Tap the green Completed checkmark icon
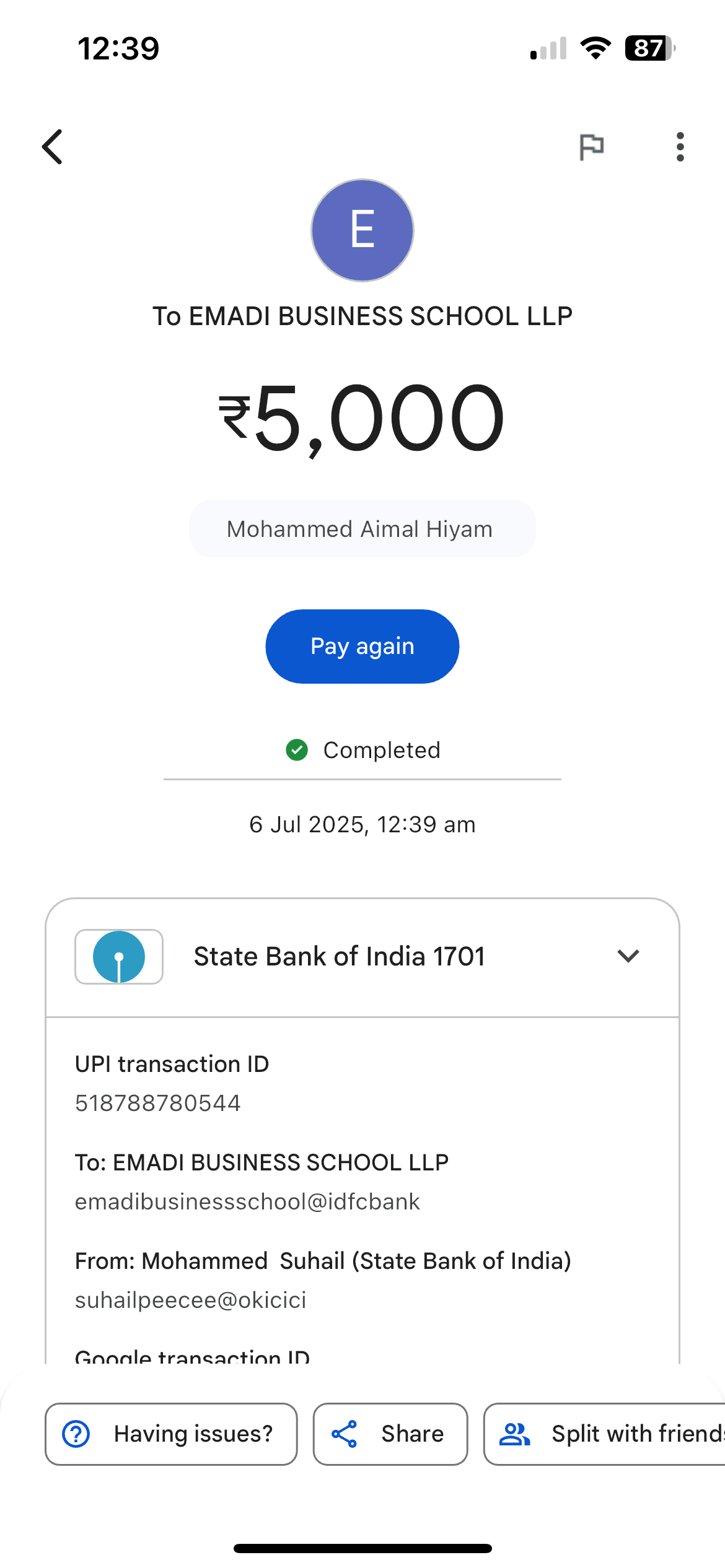 point(297,750)
